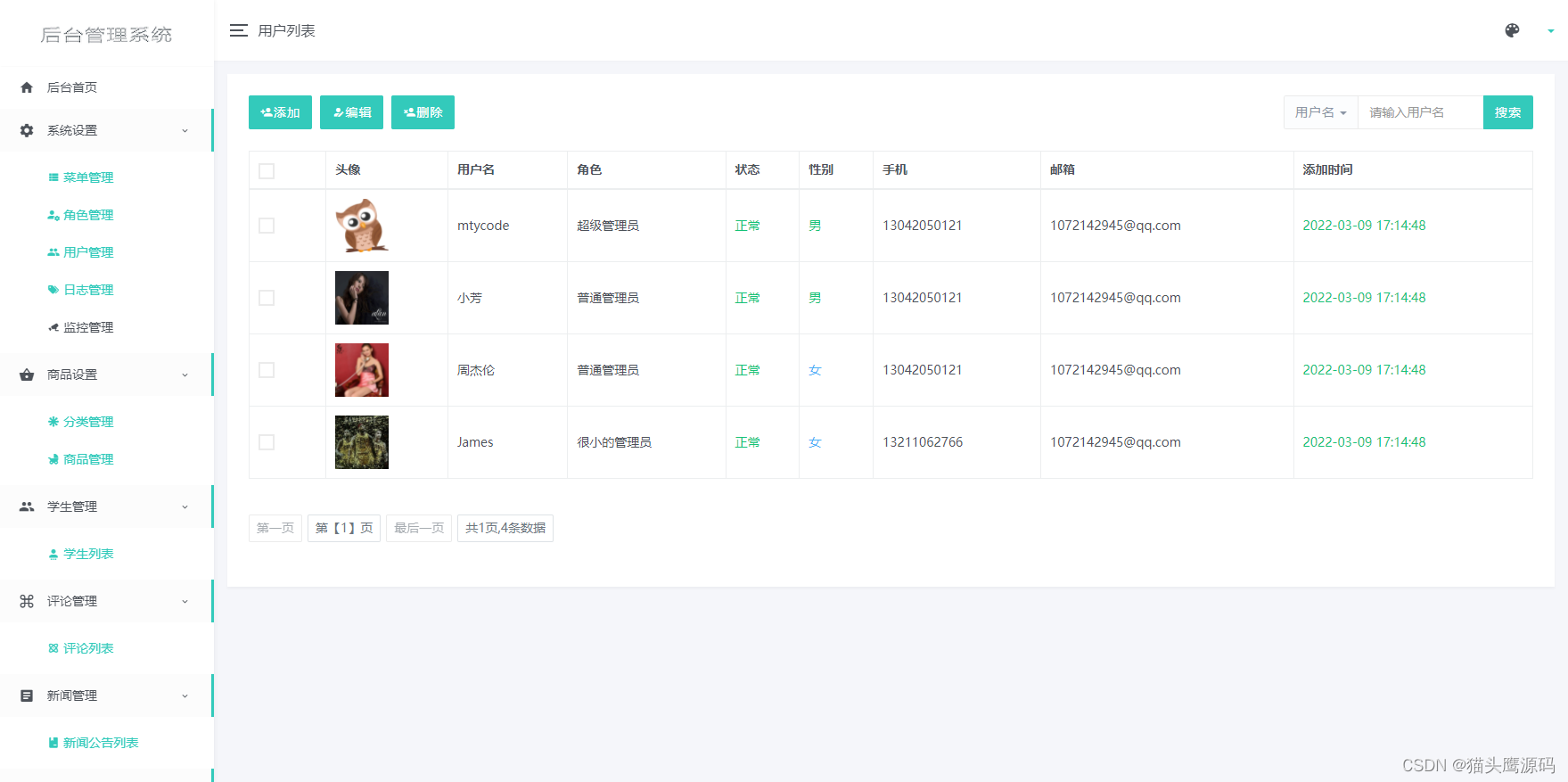This screenshot has width=1568, height=782.
Task: Click username cell mtycode
Action: pyautogui.click(x=483, y=226)
